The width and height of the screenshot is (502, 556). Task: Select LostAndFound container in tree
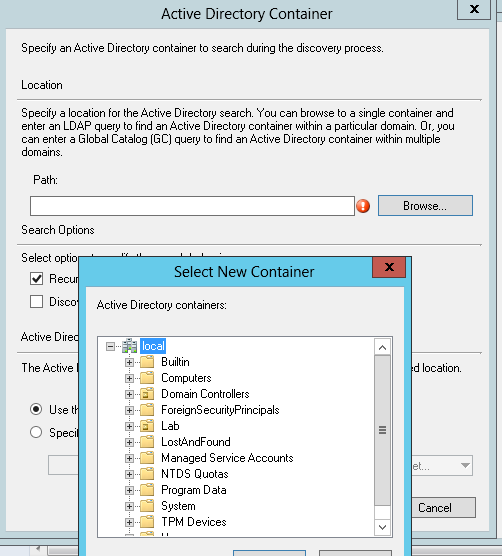click(196, 442)
